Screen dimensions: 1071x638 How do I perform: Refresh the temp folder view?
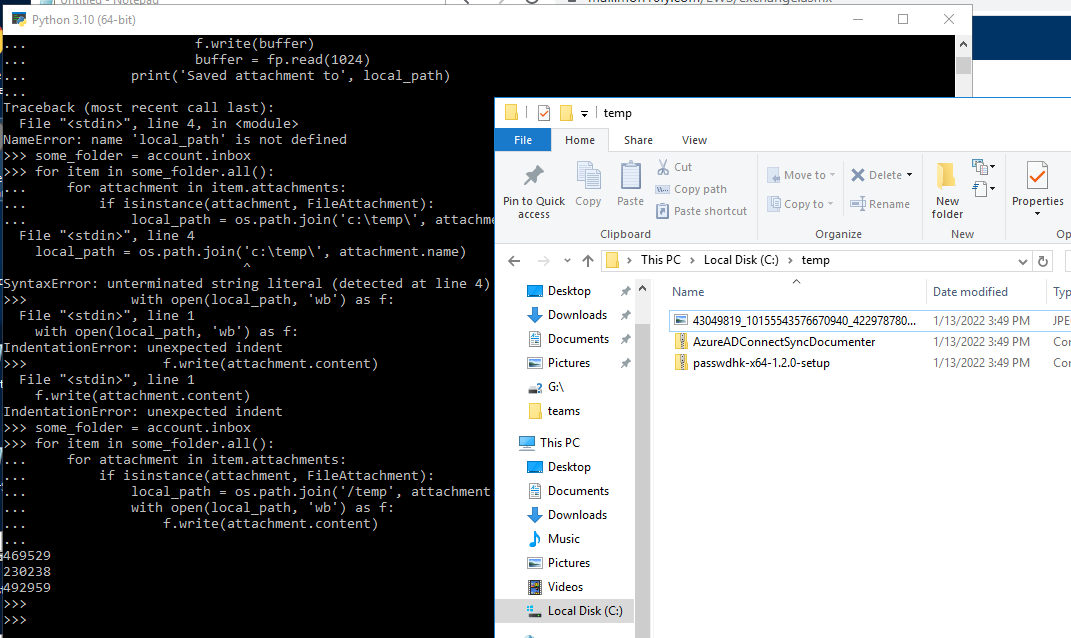[x=1042, y=261]
